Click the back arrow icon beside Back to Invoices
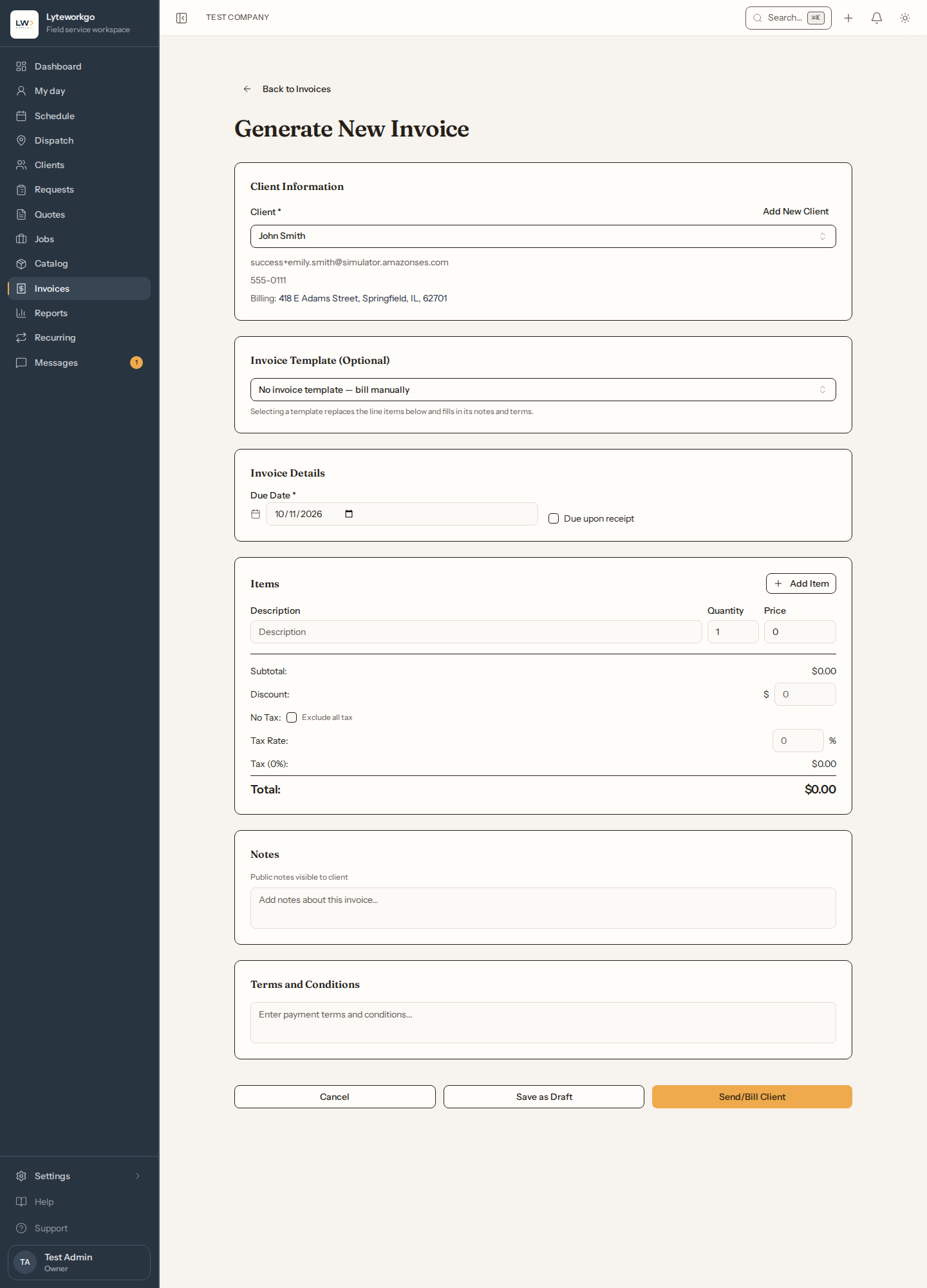The height and width of the screenshot is (1288, 927). [247, 89]
